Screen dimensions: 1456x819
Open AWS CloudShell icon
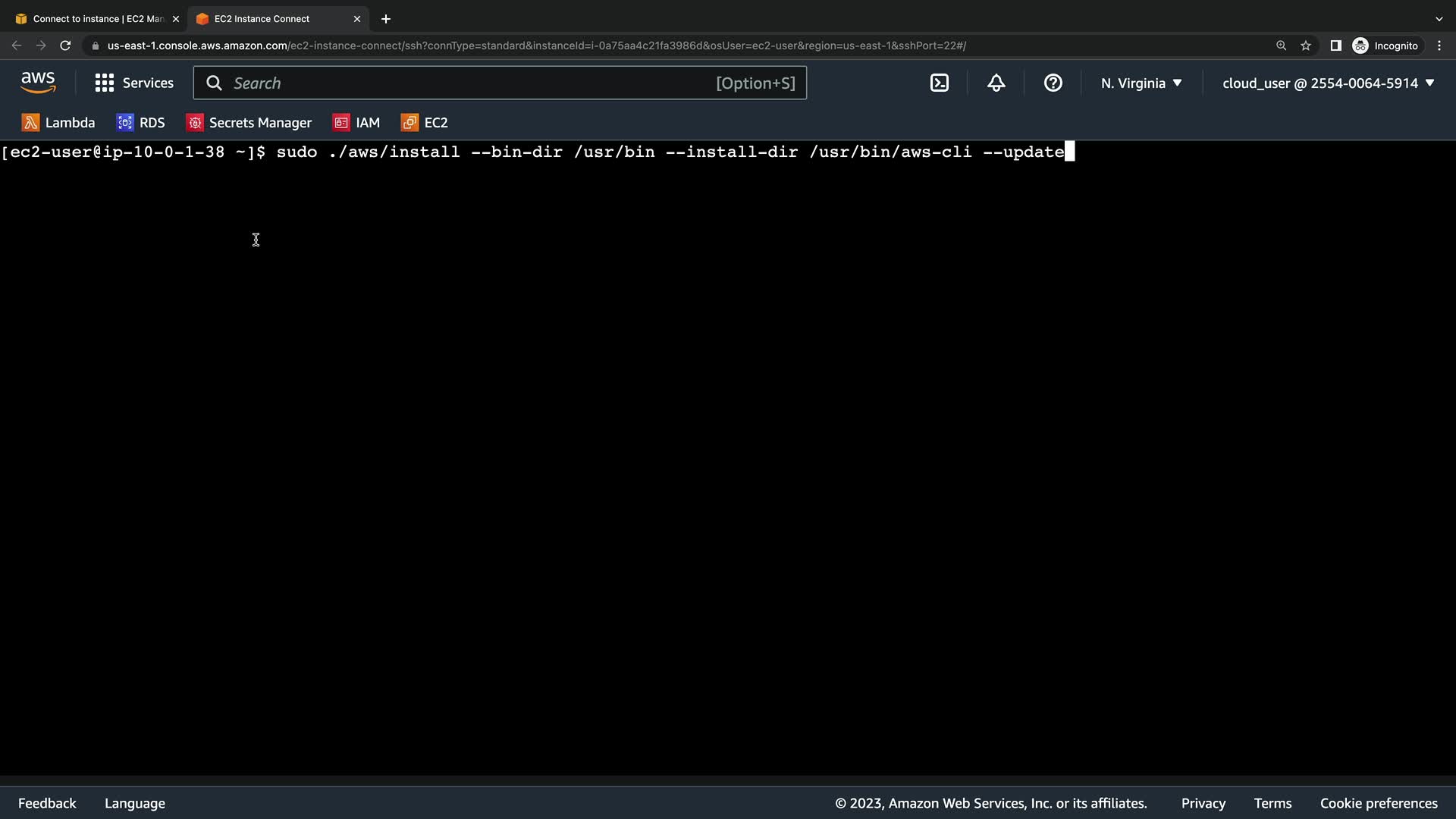(x=939, y=83)
